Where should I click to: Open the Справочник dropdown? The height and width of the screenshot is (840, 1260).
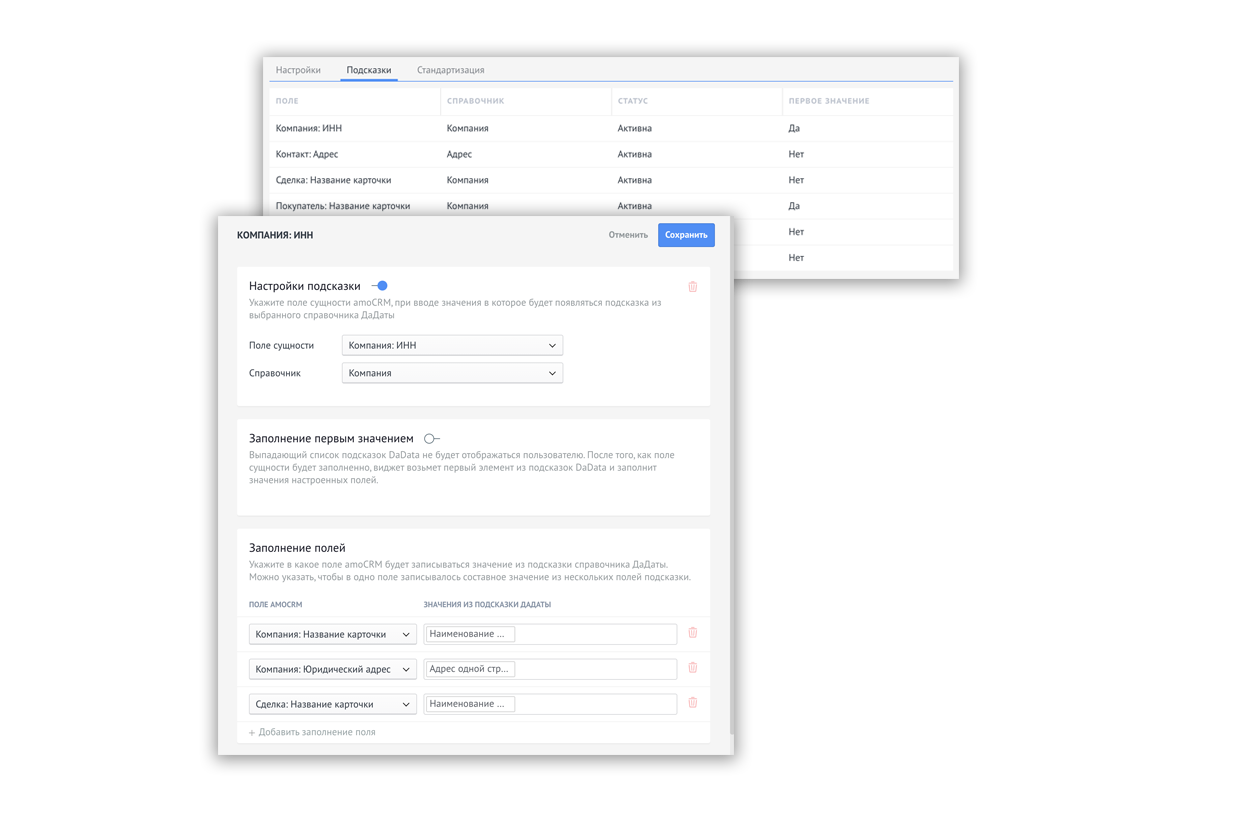[x=452, y=373]
